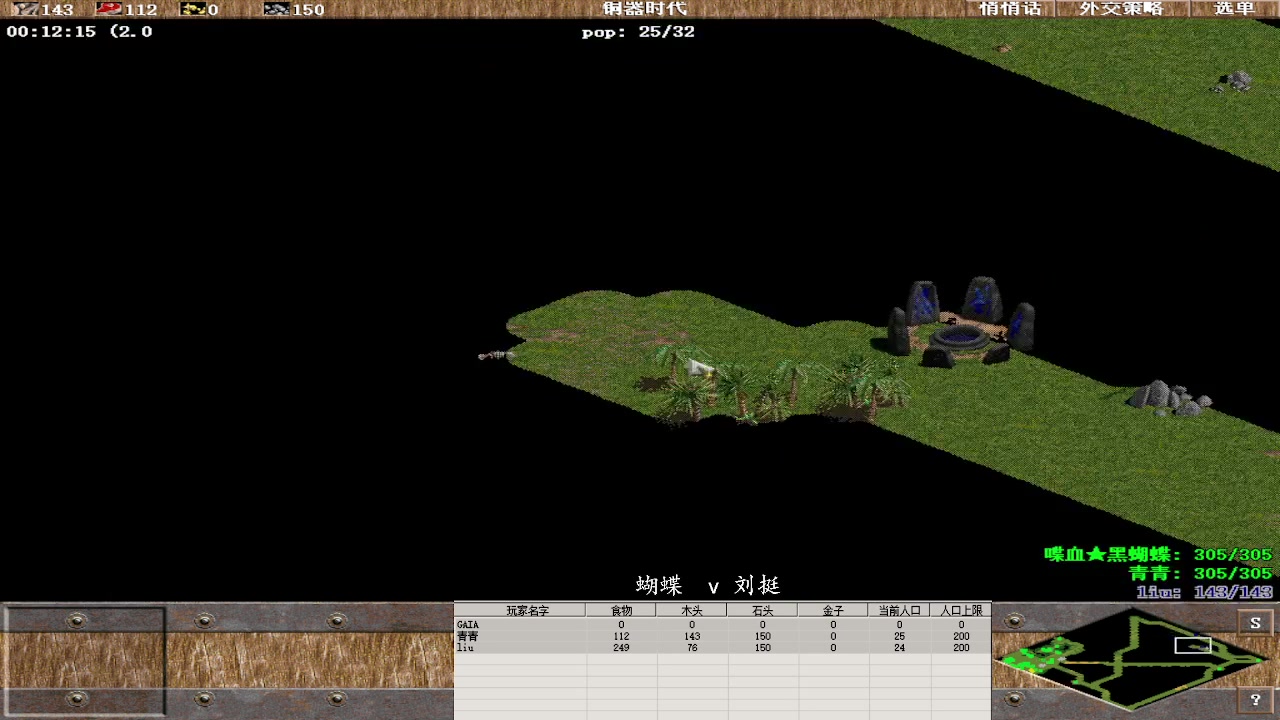This screenshot has width=1280, height=720.
Task: Click the 蝴蝶 v 刘挺 match title
Action: 708,586
